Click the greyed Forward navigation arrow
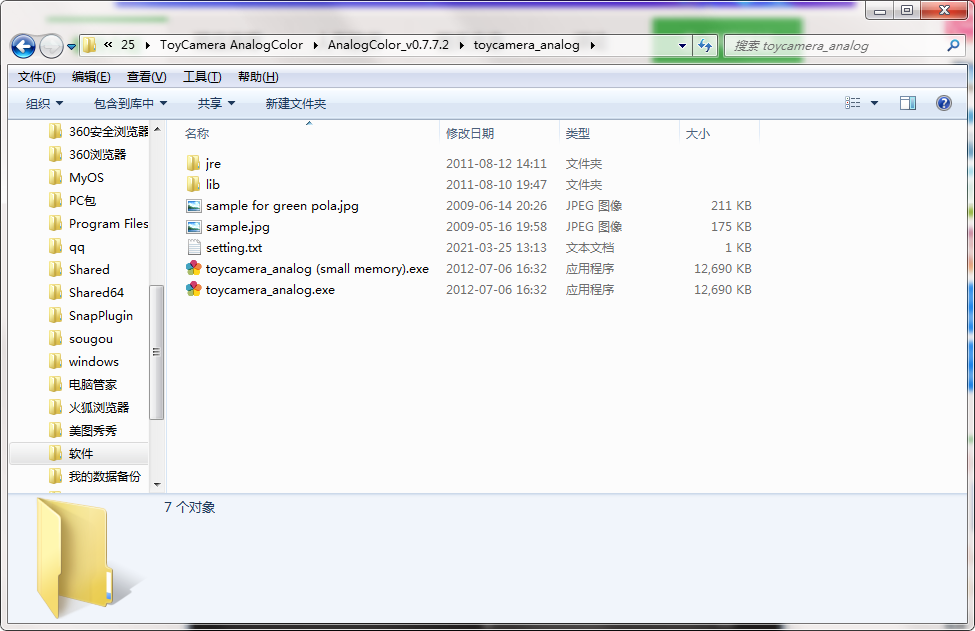Screen dimensions: 975x631 point(51,46)
